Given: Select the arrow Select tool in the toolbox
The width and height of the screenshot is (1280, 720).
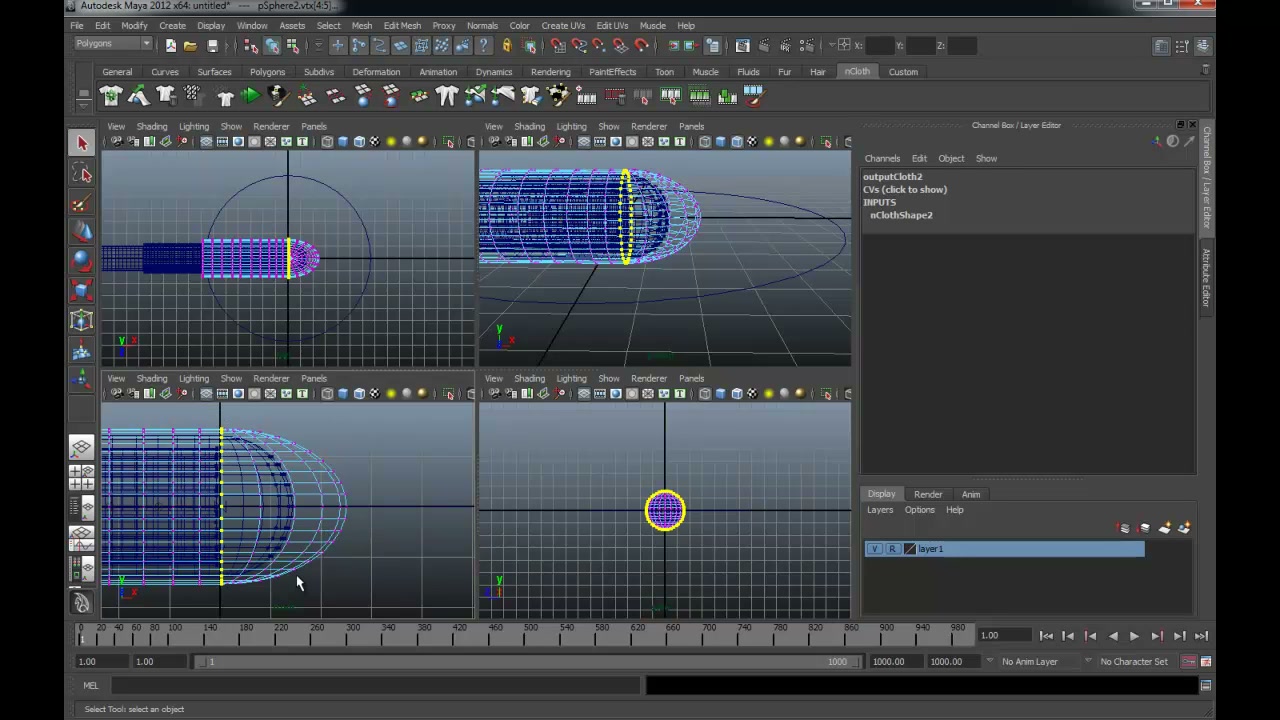Looking at the screenshot, I should (x=82, y=144).
